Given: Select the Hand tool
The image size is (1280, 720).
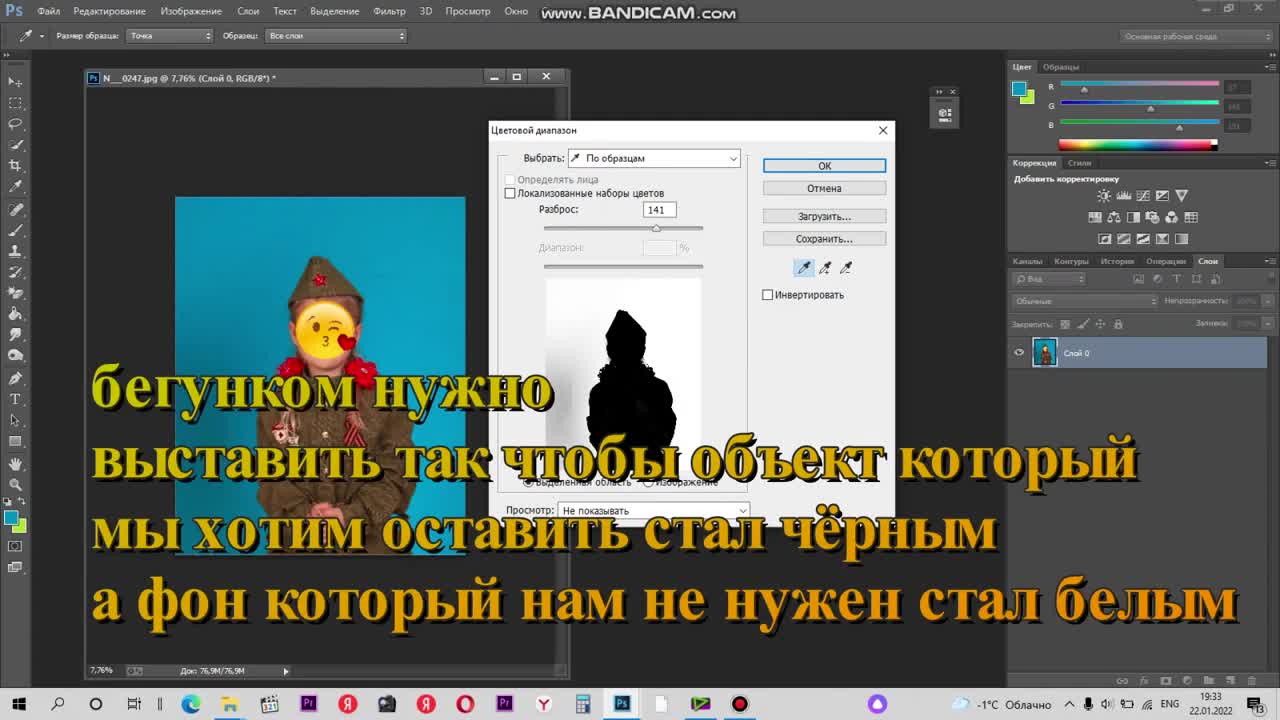Looking at the screenshot, I should click(x=15, y=464).
